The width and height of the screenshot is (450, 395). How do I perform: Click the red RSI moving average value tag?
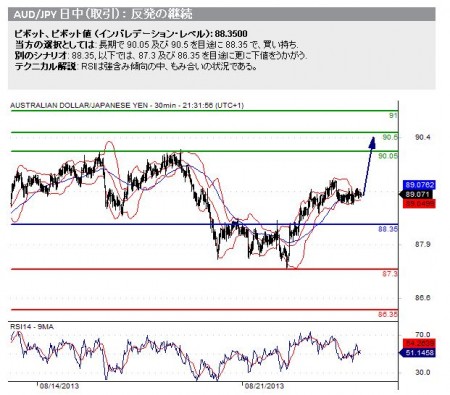point(419,343)
